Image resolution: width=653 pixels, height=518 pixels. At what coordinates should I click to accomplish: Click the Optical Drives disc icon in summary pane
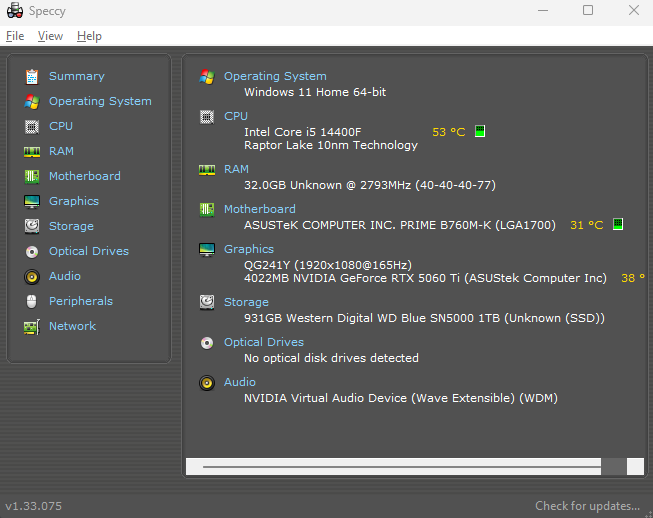point(207,343)
